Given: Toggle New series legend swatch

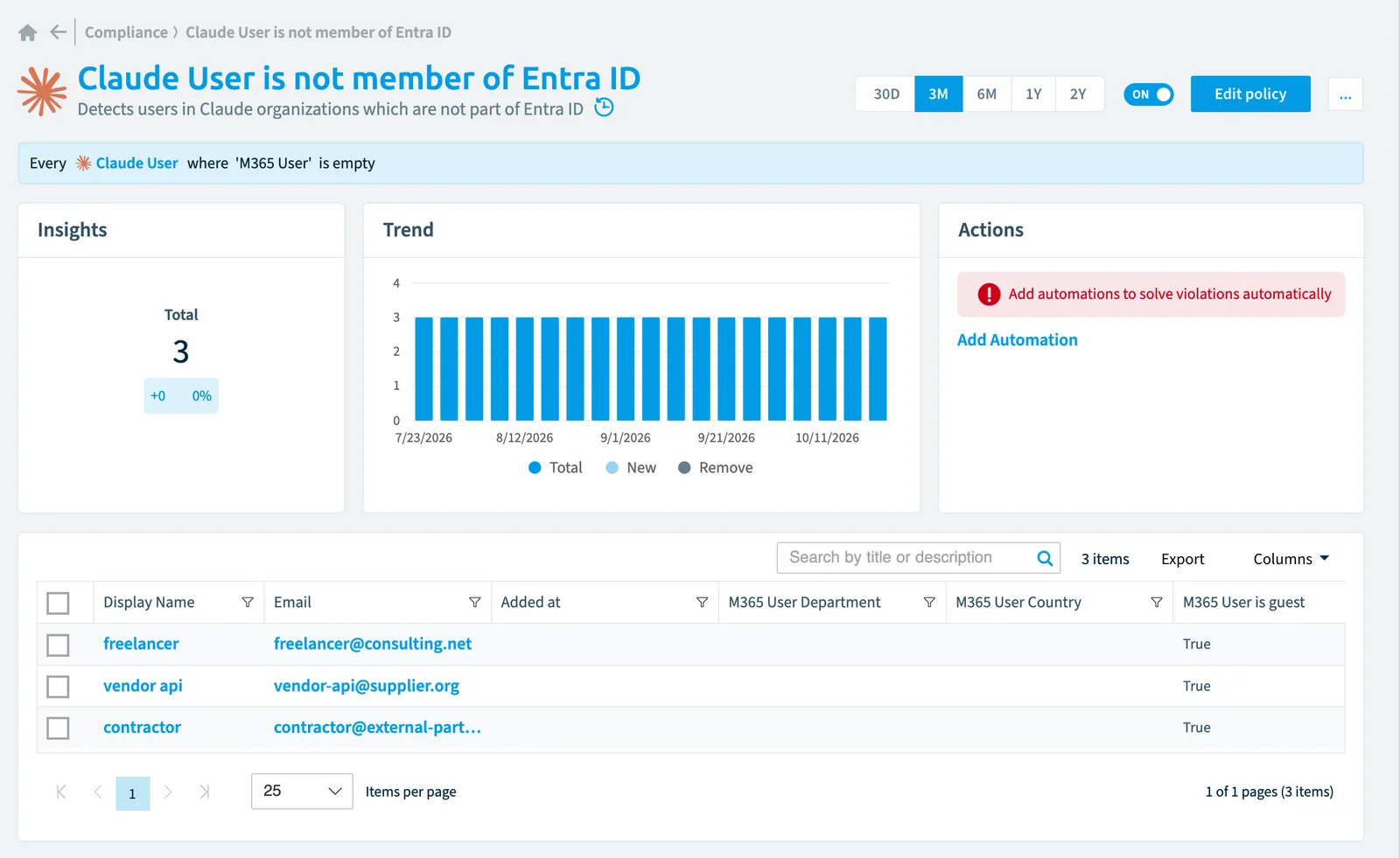Looking at the screenshot, I should pyautogui.click(x=612, y=468).
